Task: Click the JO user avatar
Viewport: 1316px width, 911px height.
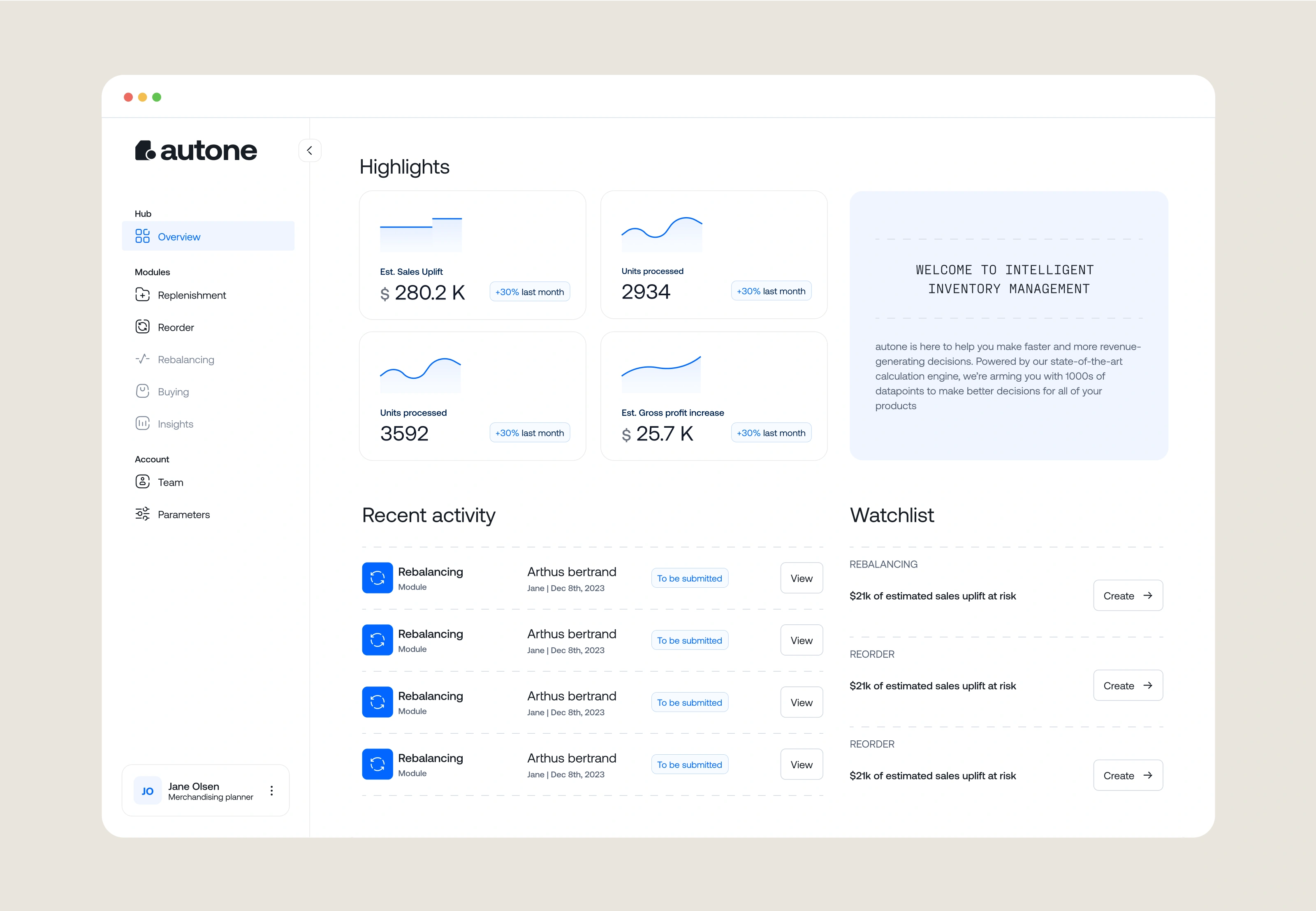Action: tap(147, 791)
